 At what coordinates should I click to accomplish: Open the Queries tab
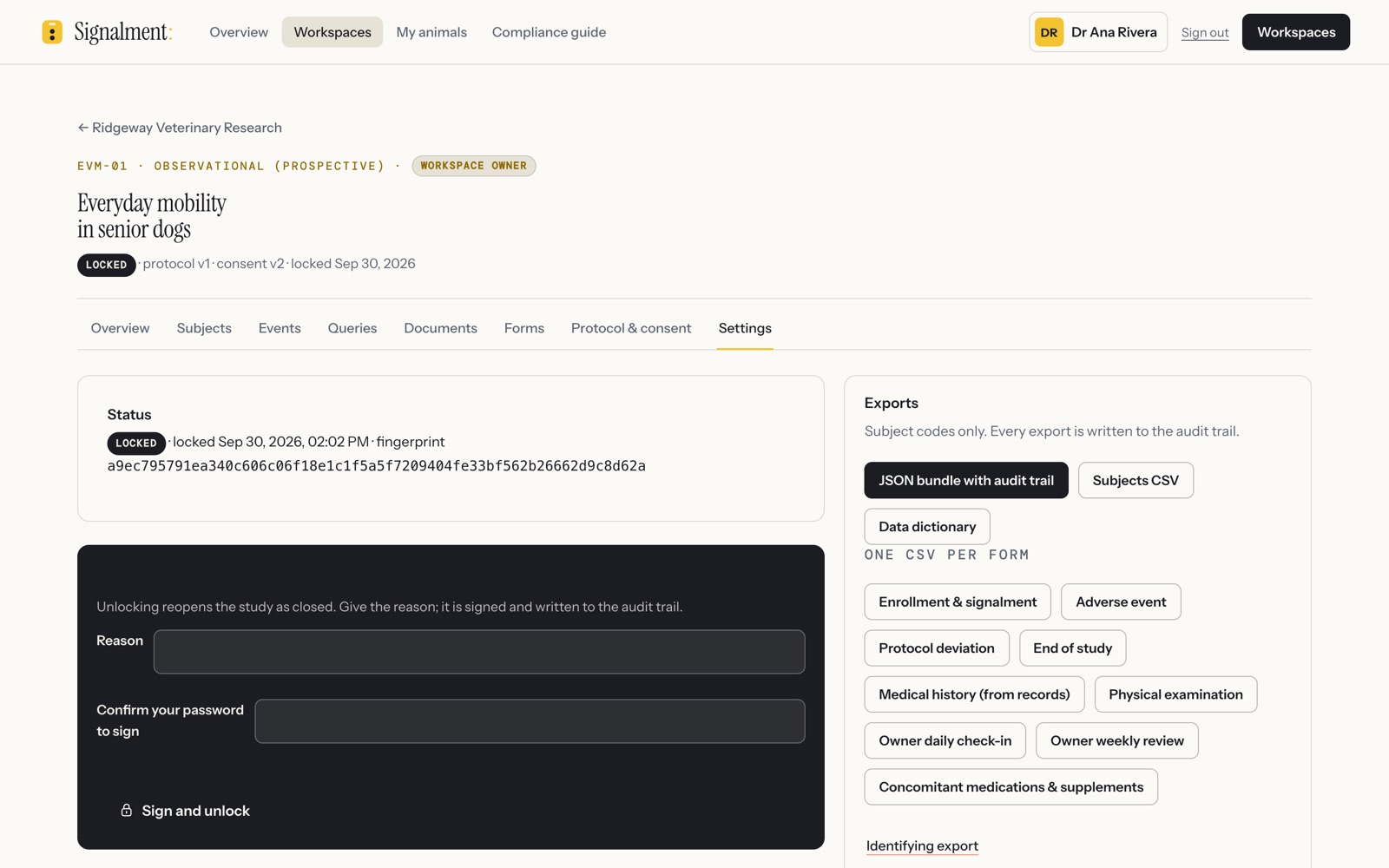pos(352,328)
